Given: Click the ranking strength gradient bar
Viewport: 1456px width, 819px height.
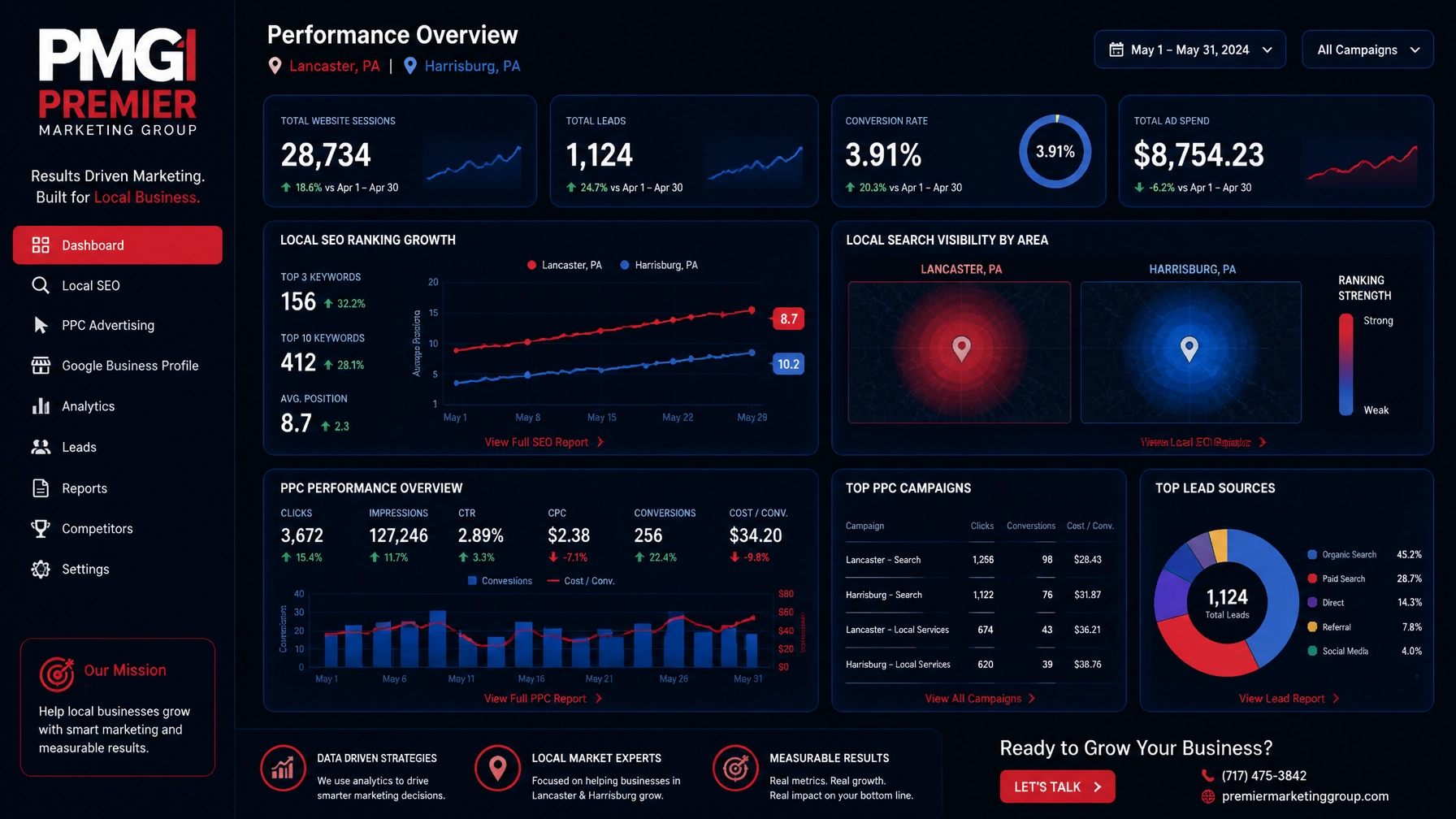Looking at the screenshot, I should 1346,365.
